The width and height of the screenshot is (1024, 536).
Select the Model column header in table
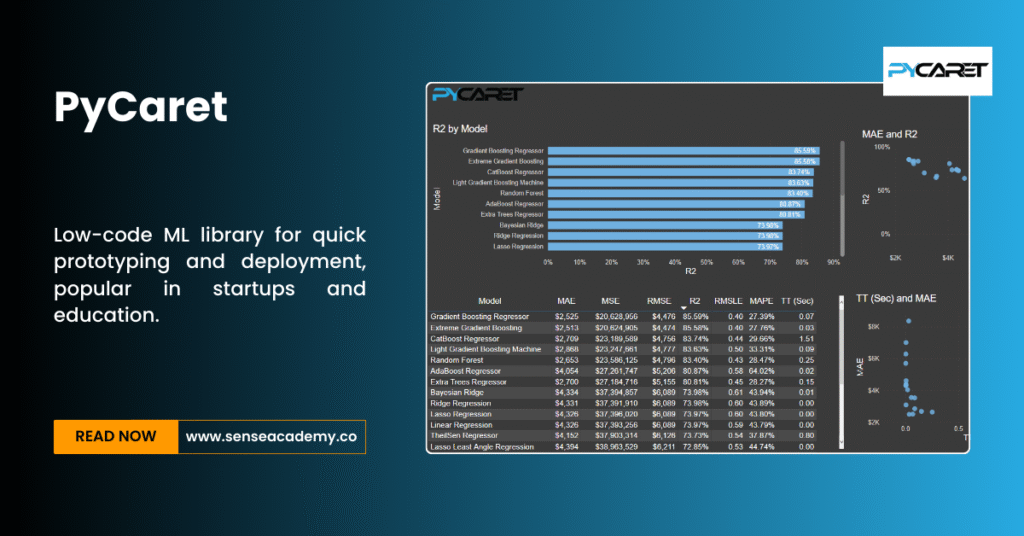pyautogui.click(x=489, y=300)
